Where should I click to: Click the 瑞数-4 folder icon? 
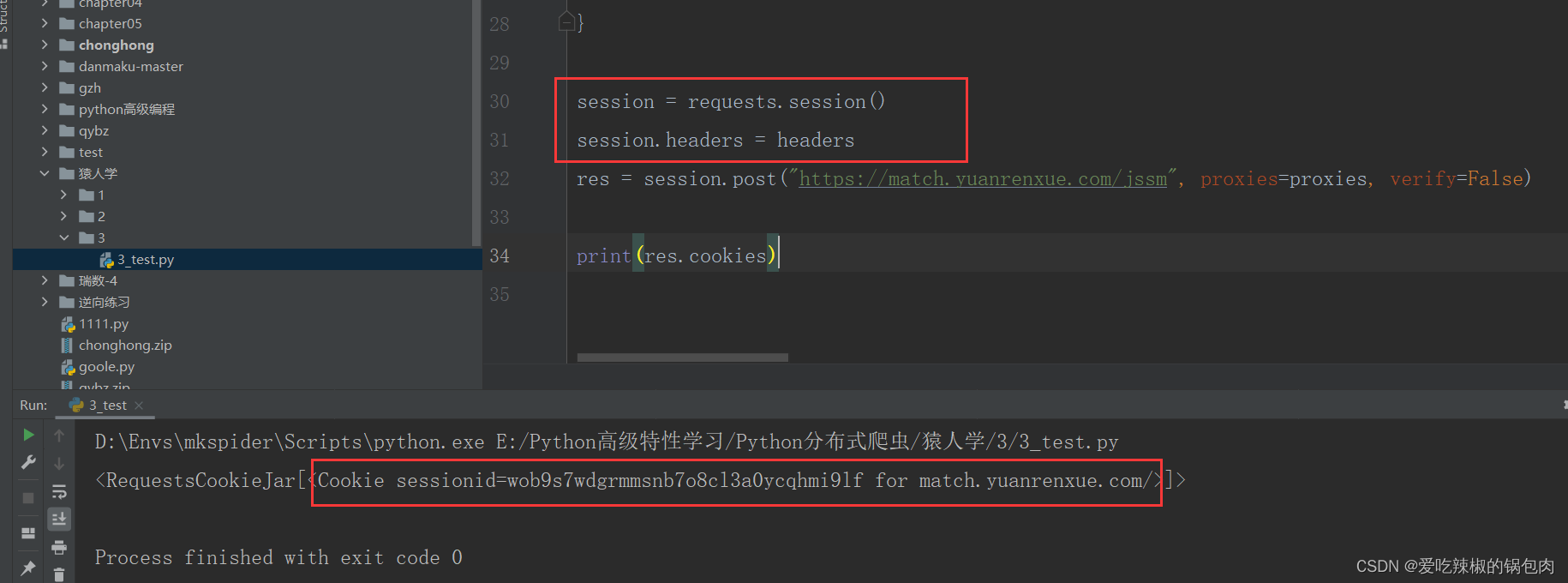(x=67, y=281)
